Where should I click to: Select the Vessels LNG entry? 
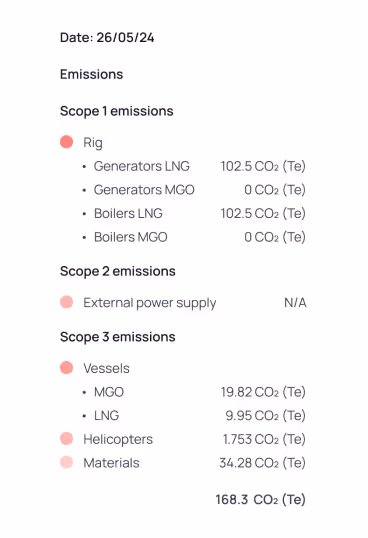coord(106,416)
